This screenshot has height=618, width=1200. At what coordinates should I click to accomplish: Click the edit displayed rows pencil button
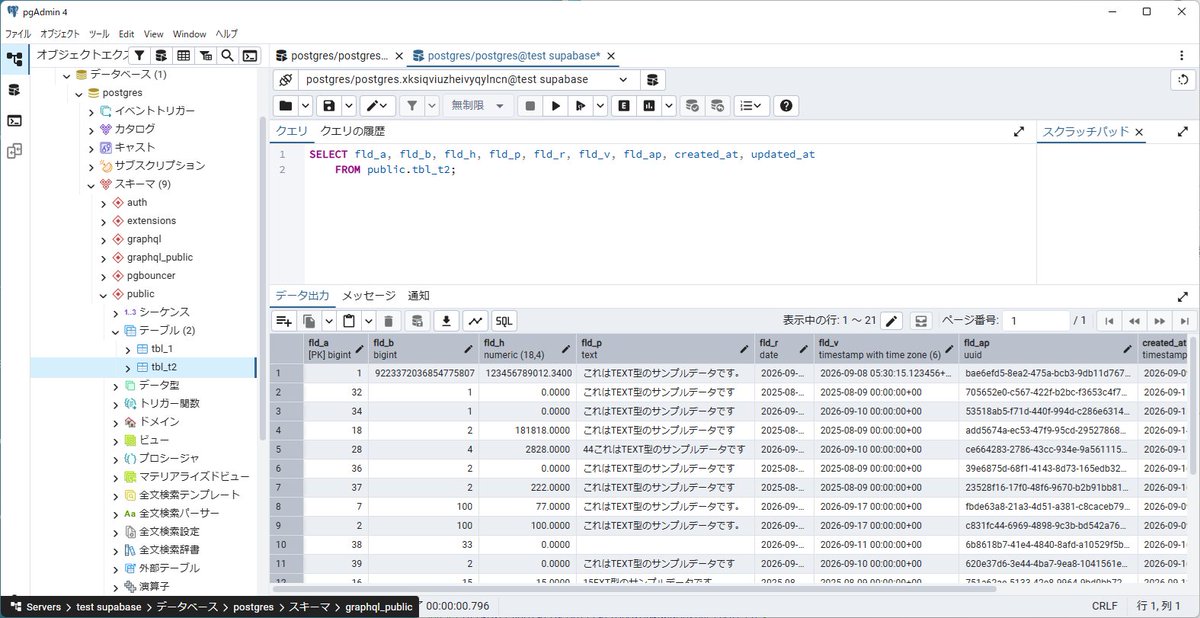[x=892, y=320]
